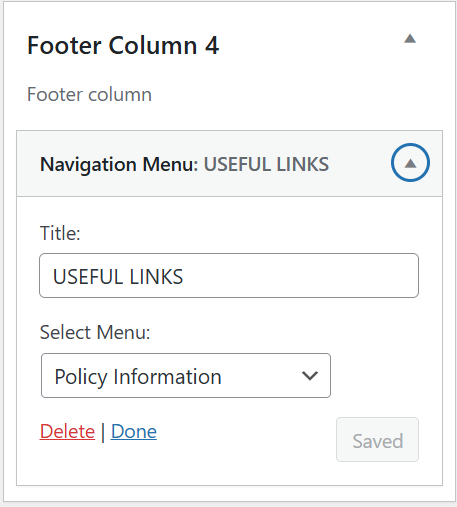Focus the Title input field

(229, 276)
